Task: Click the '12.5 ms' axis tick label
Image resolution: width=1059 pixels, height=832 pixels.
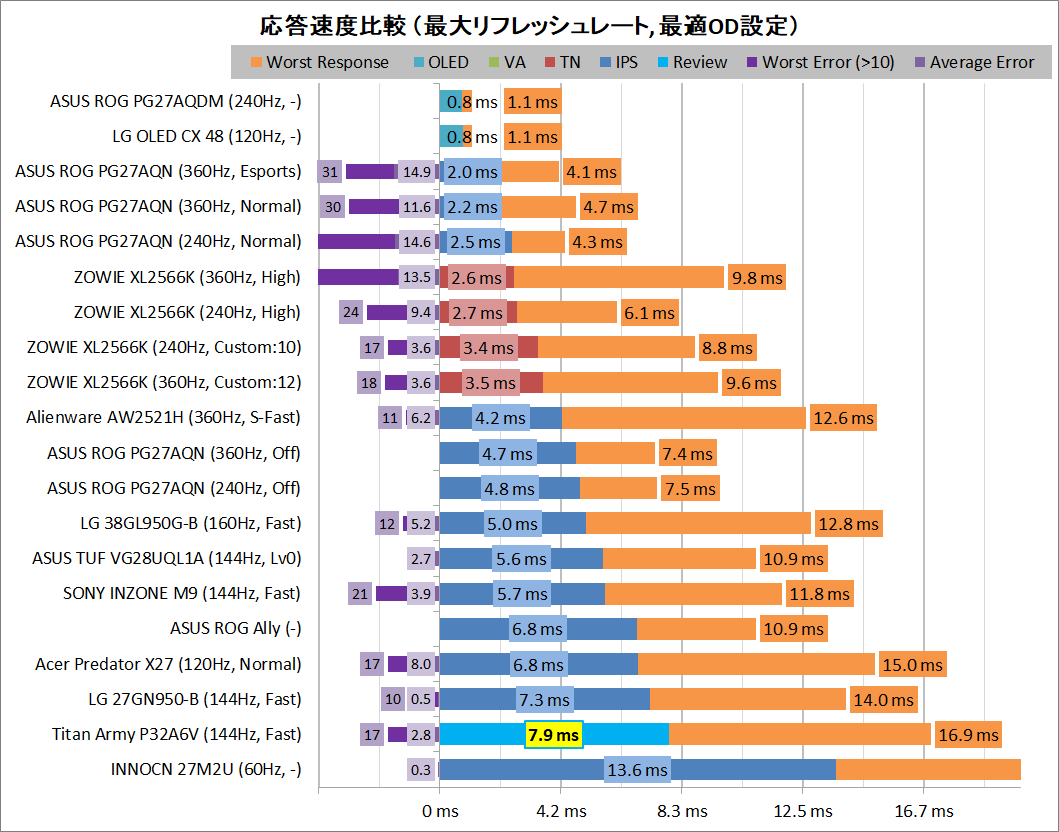Action: [803, 811]
